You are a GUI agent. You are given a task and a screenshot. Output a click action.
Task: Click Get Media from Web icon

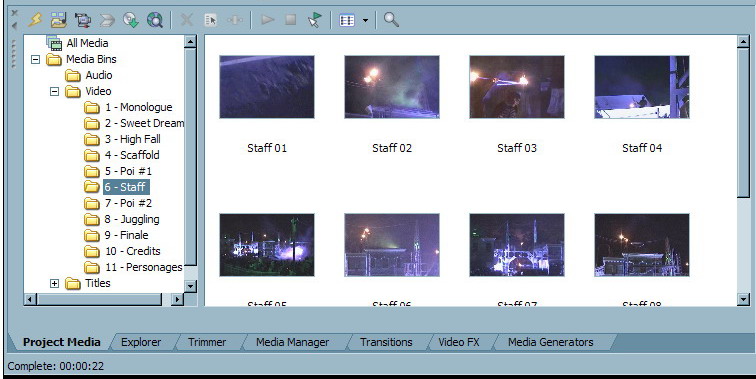click(155, 20)
